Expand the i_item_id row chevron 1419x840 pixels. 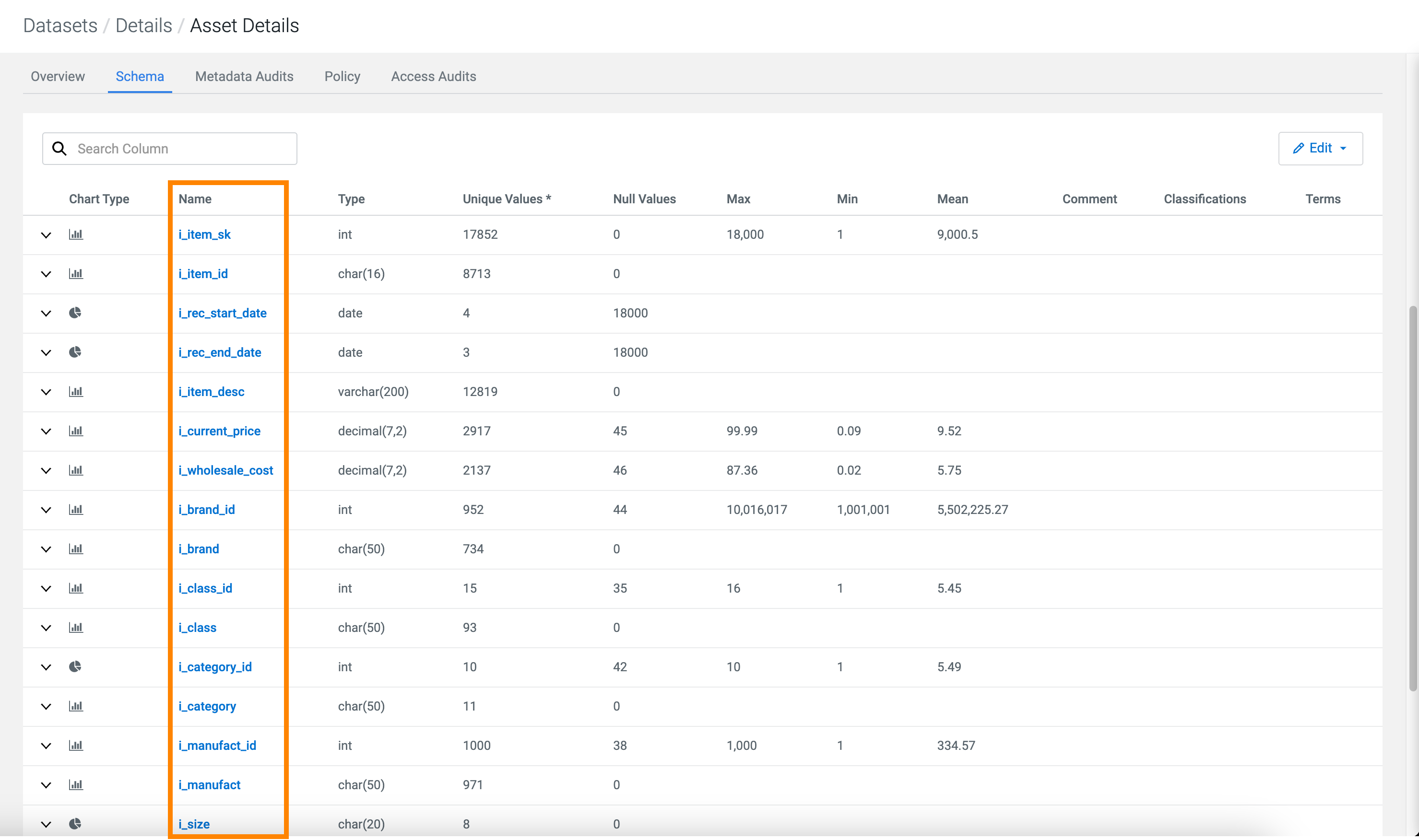pyautogui.click(x=47, y=274)
